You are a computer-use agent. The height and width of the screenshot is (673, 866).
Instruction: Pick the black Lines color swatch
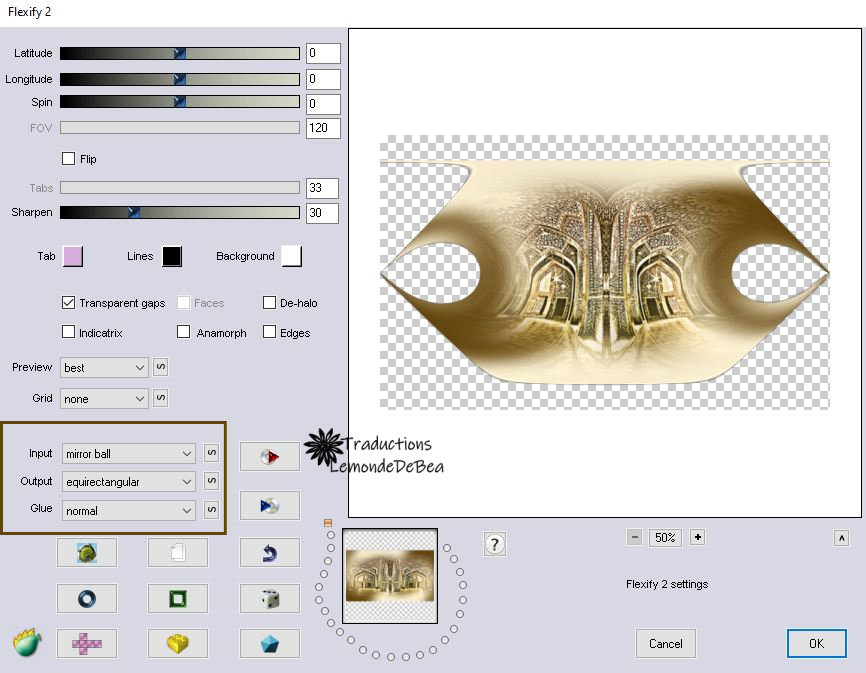coord(172,257)
